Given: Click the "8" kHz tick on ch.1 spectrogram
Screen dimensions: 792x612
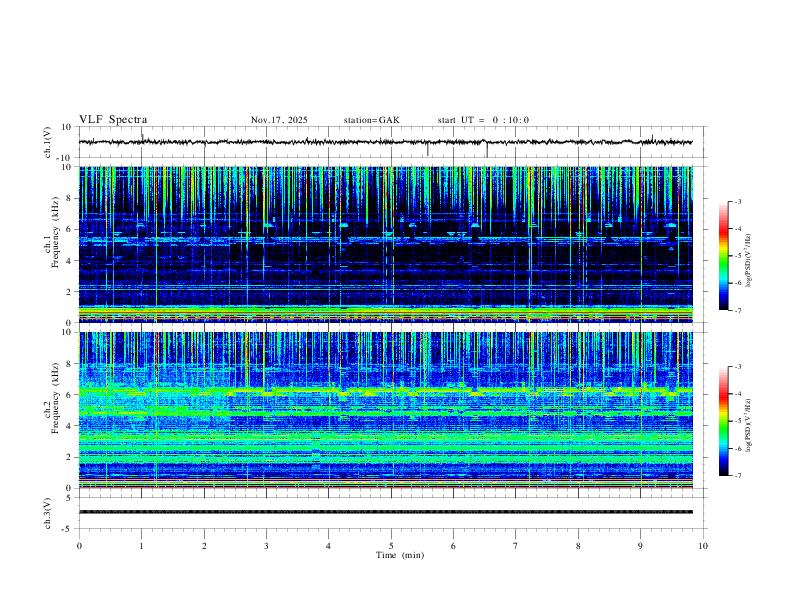Looking at the screenshot, I should pos(70,198).
